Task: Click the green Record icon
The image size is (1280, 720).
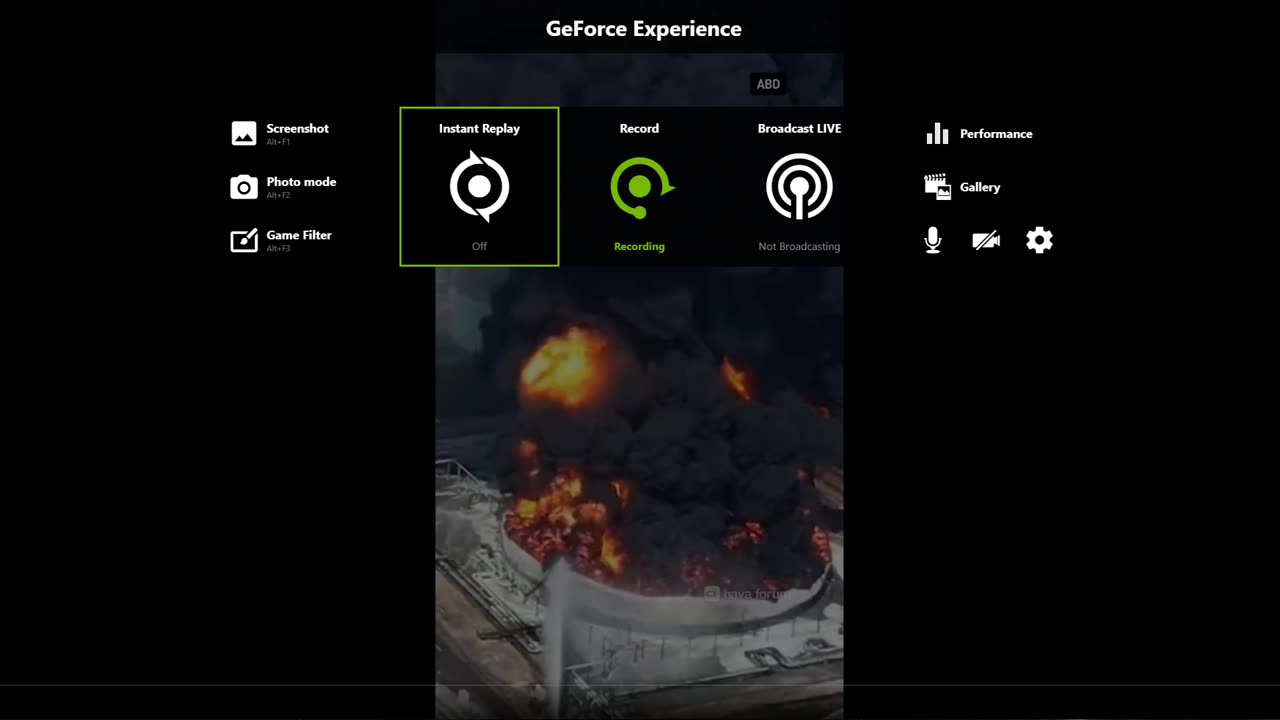Action: pos(641,187)
